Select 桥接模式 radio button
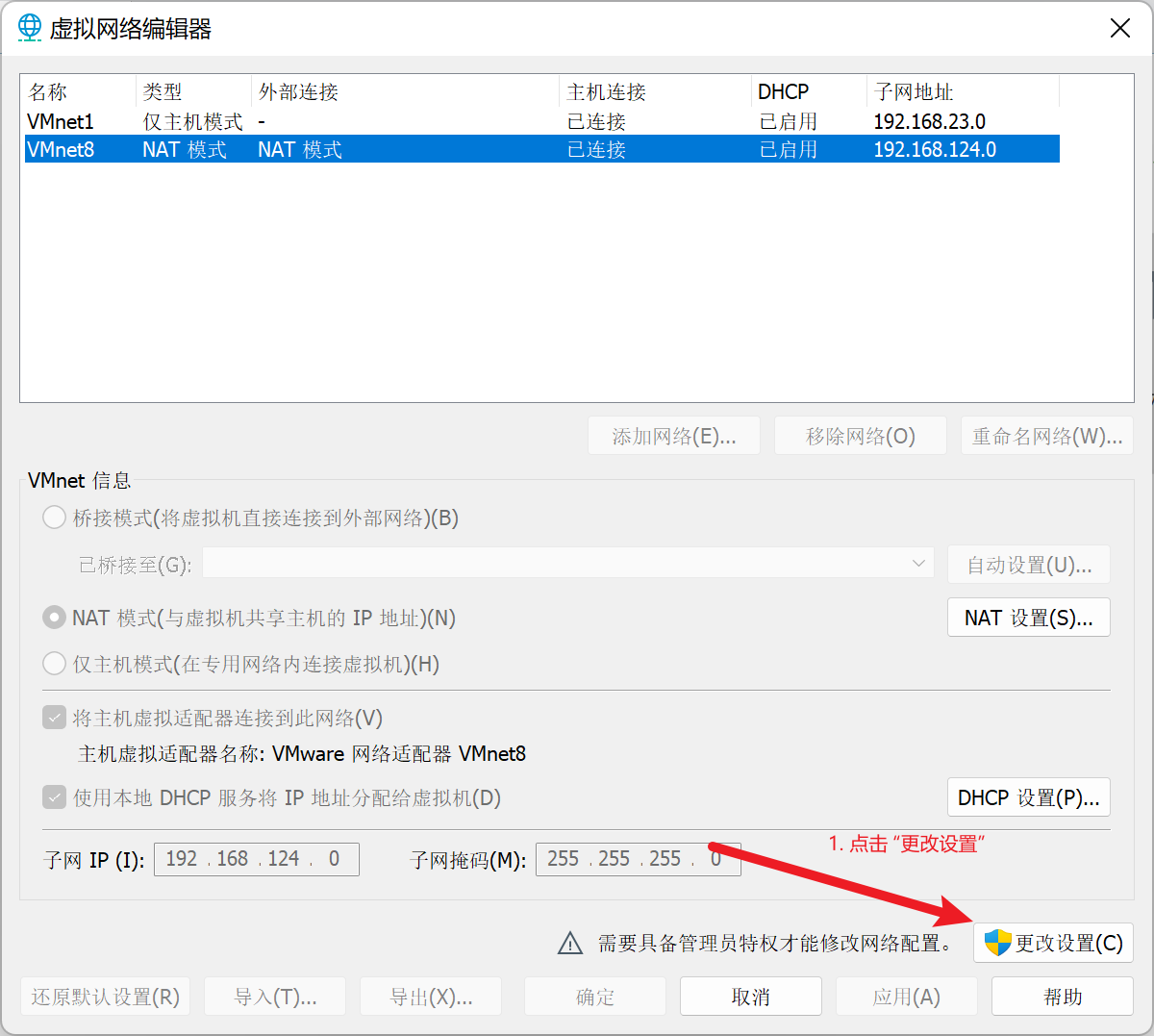Image resolution: width=1154 pixels, height=1036 pixels. tap(55, 518)
